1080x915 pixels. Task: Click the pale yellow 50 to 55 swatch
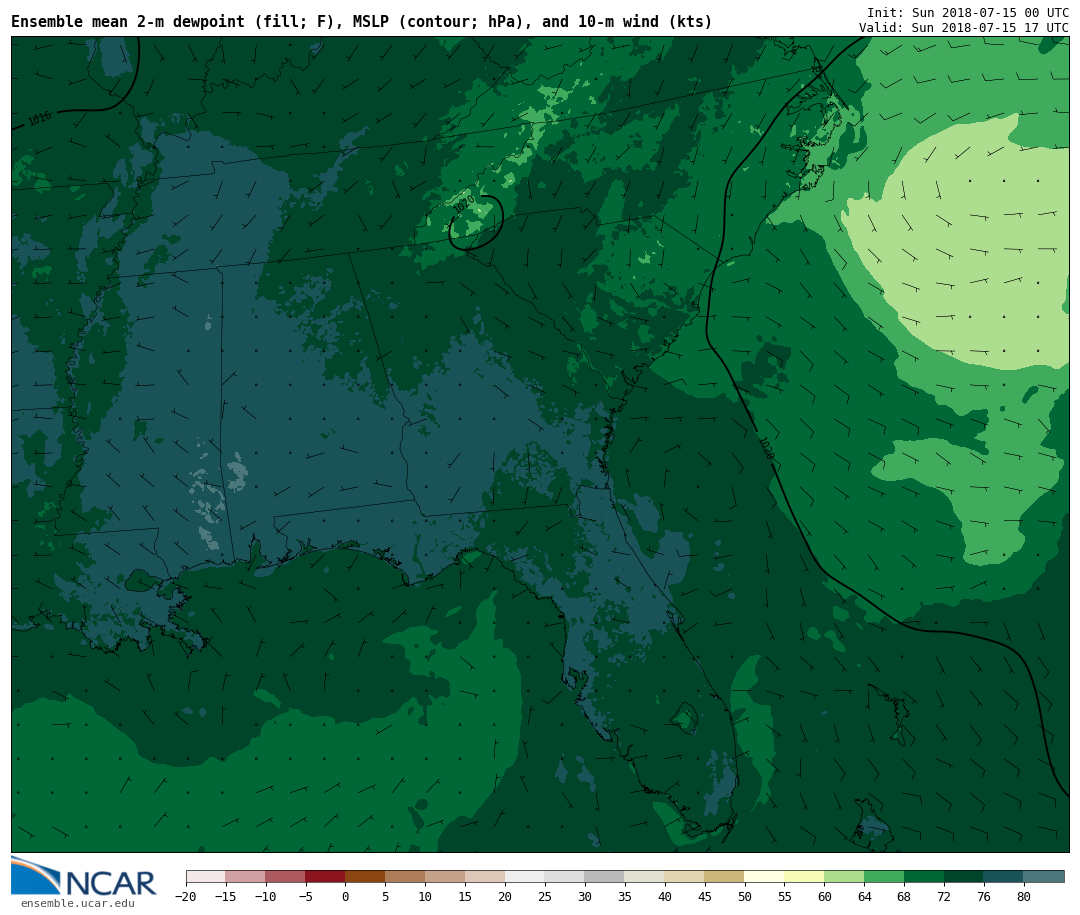pos(764,876)
